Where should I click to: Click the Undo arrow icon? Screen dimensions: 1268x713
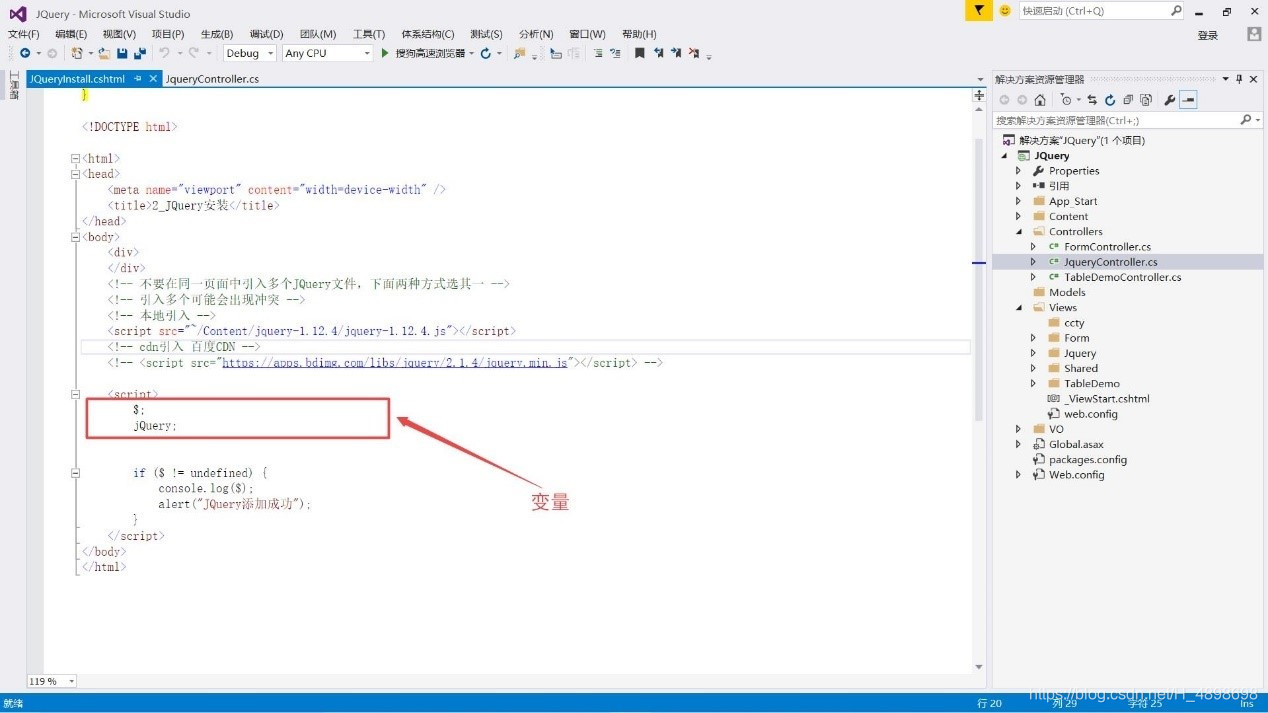pyautogui.click(x=164, y=53)
